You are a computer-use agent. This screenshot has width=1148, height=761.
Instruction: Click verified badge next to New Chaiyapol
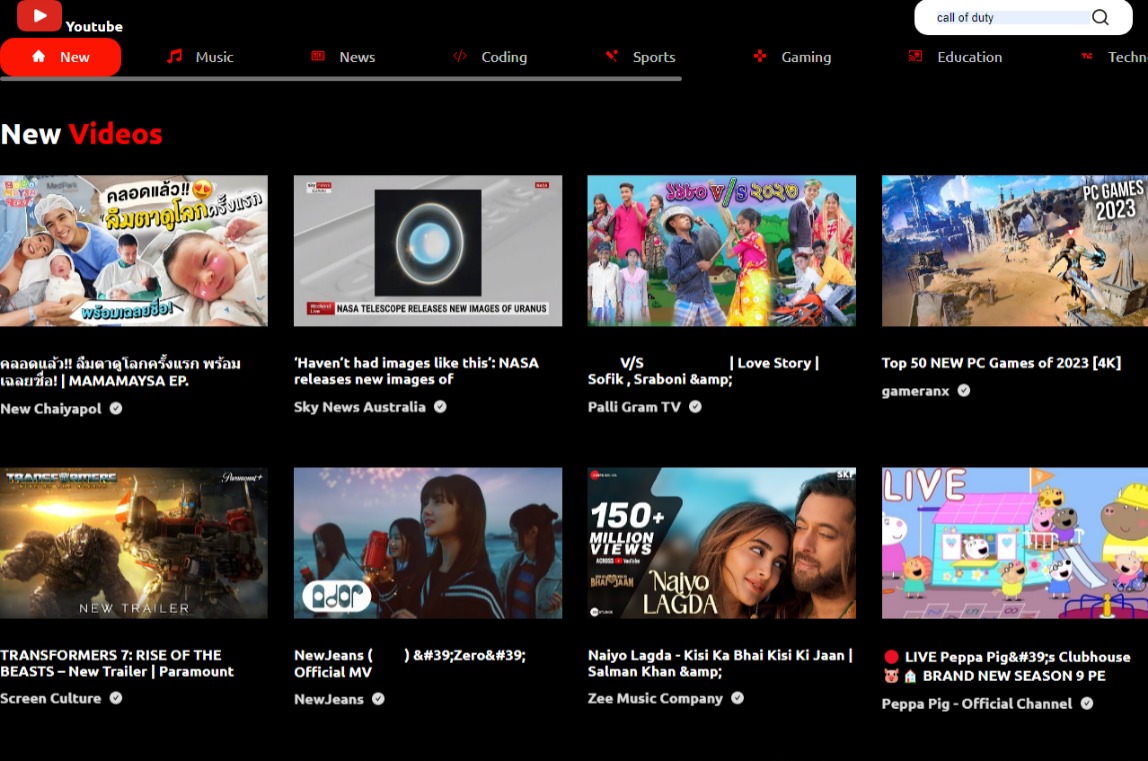[116, 408]
